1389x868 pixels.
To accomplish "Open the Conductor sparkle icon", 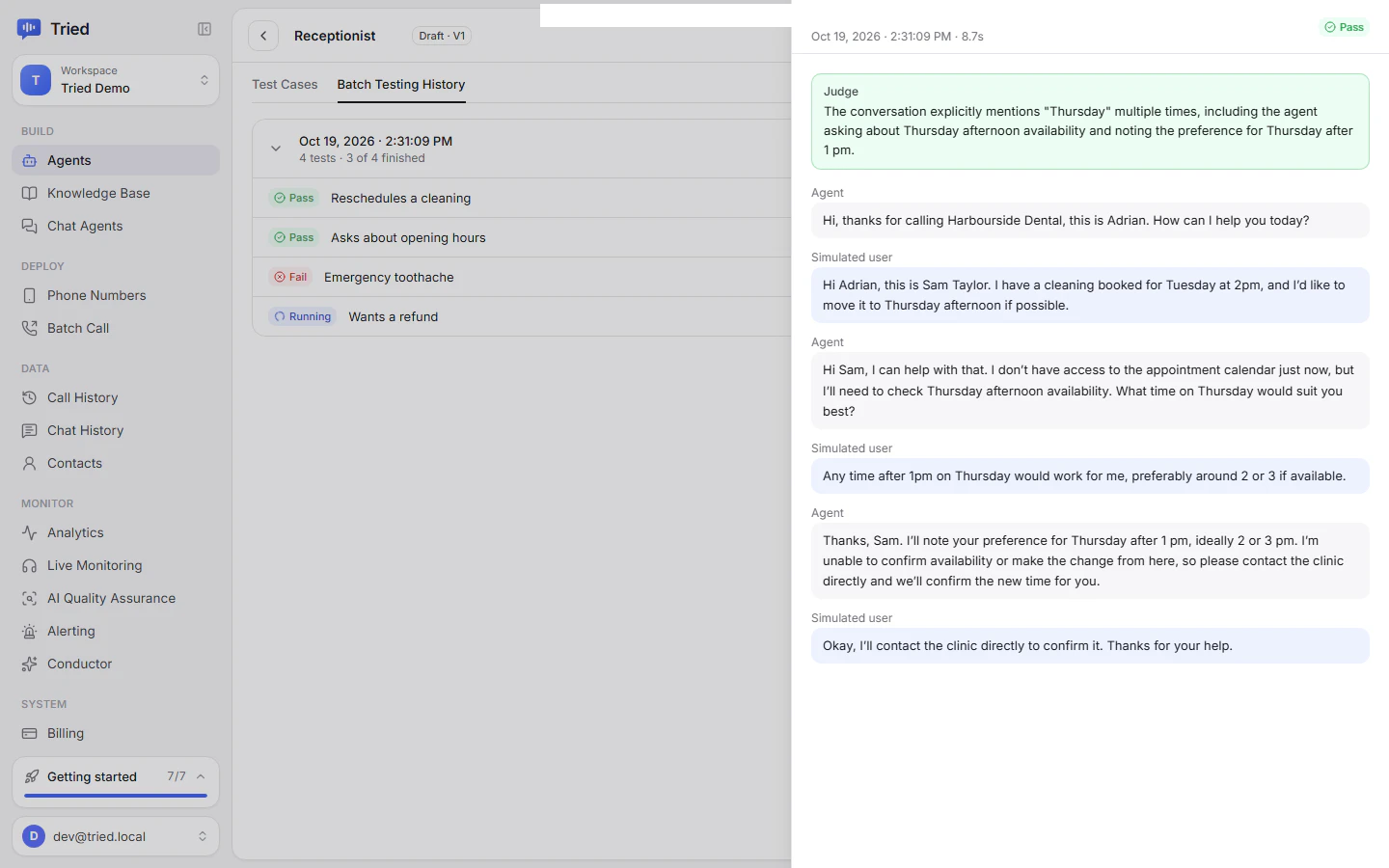I will click(30, 664).
